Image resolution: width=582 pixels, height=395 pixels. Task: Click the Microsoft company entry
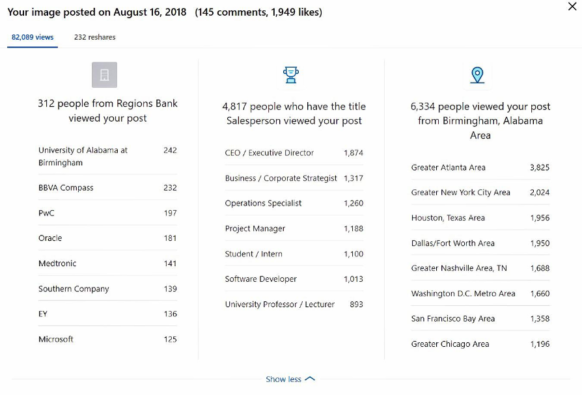(108, 339)
